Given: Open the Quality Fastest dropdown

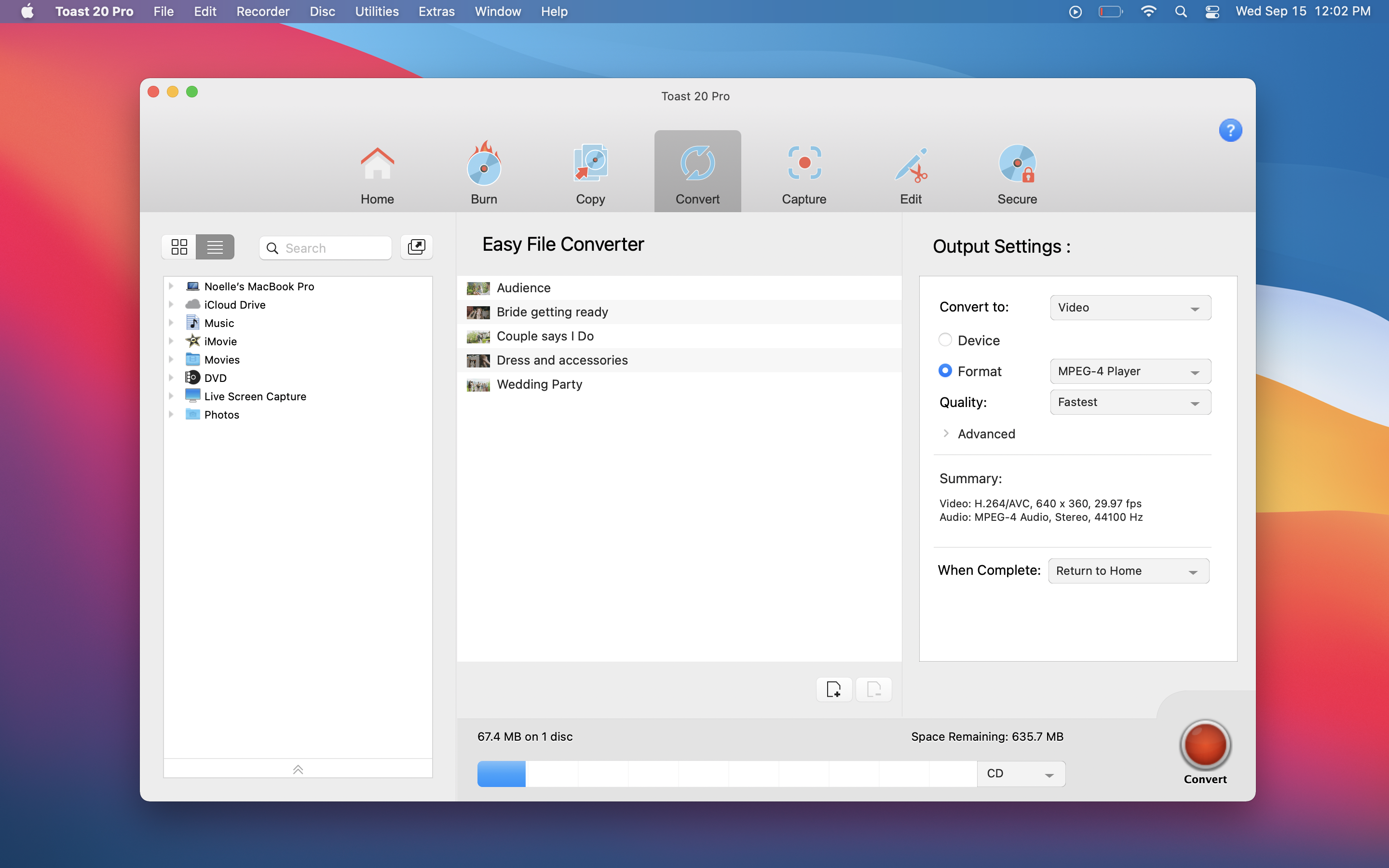Looking at the screenshot, I should click(1130, 403).
